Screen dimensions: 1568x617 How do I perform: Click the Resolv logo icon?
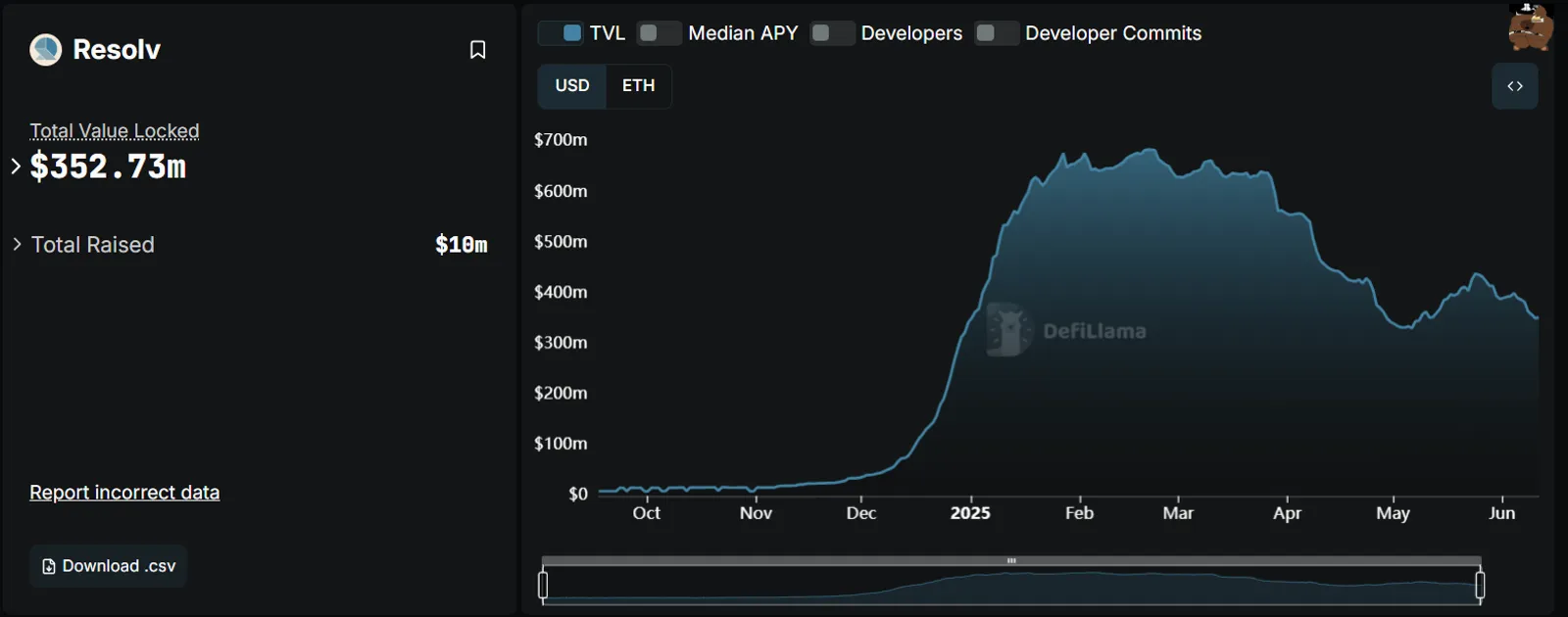pyautogui.click(x=45, y=49)
